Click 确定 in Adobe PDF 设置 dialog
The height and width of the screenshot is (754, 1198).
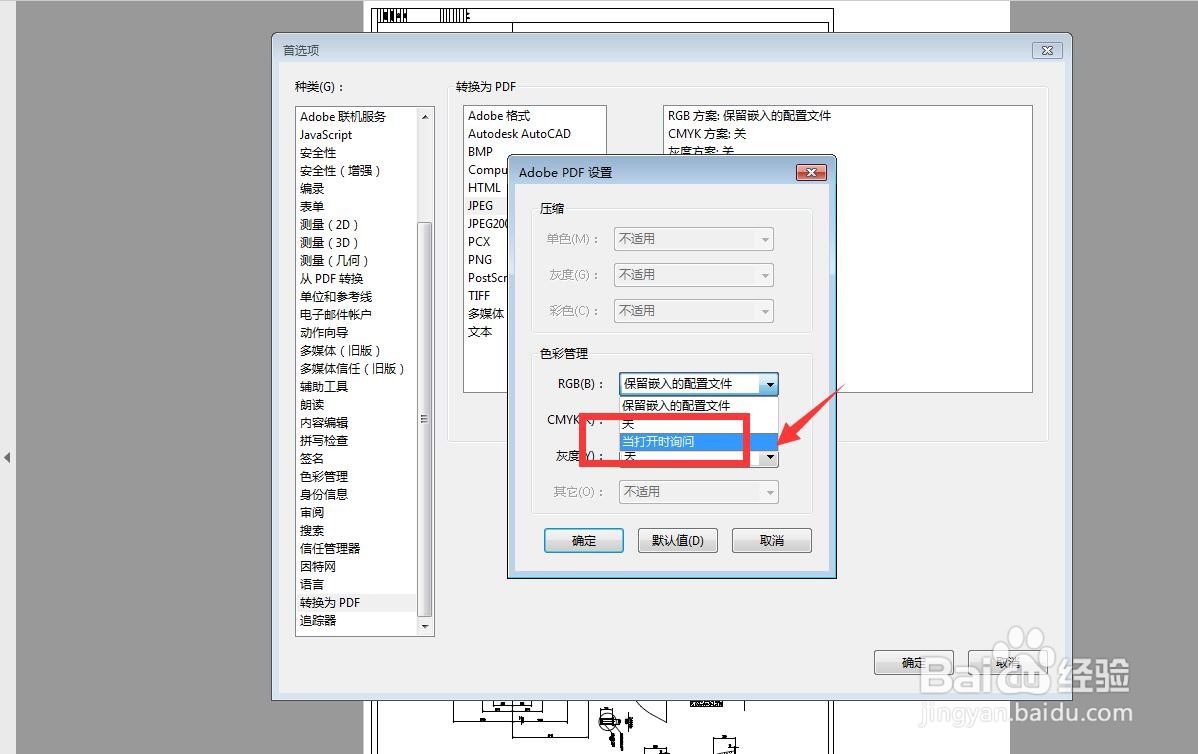pos(584,541)
